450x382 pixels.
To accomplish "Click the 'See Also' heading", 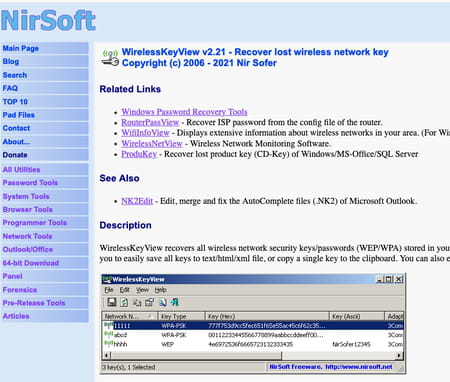I will click(x=119, y=178).
